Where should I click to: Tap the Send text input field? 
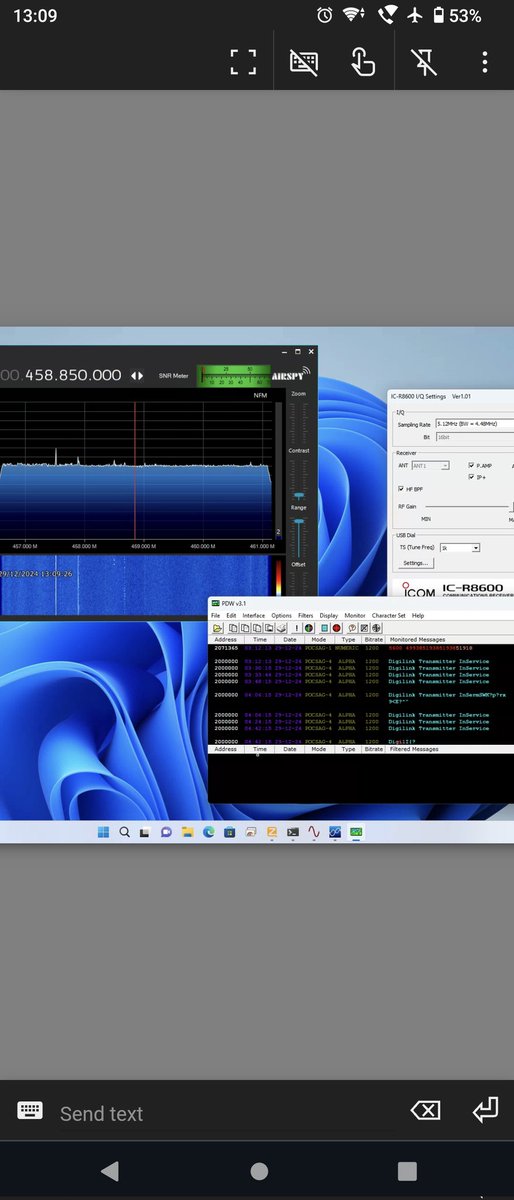225,1112
